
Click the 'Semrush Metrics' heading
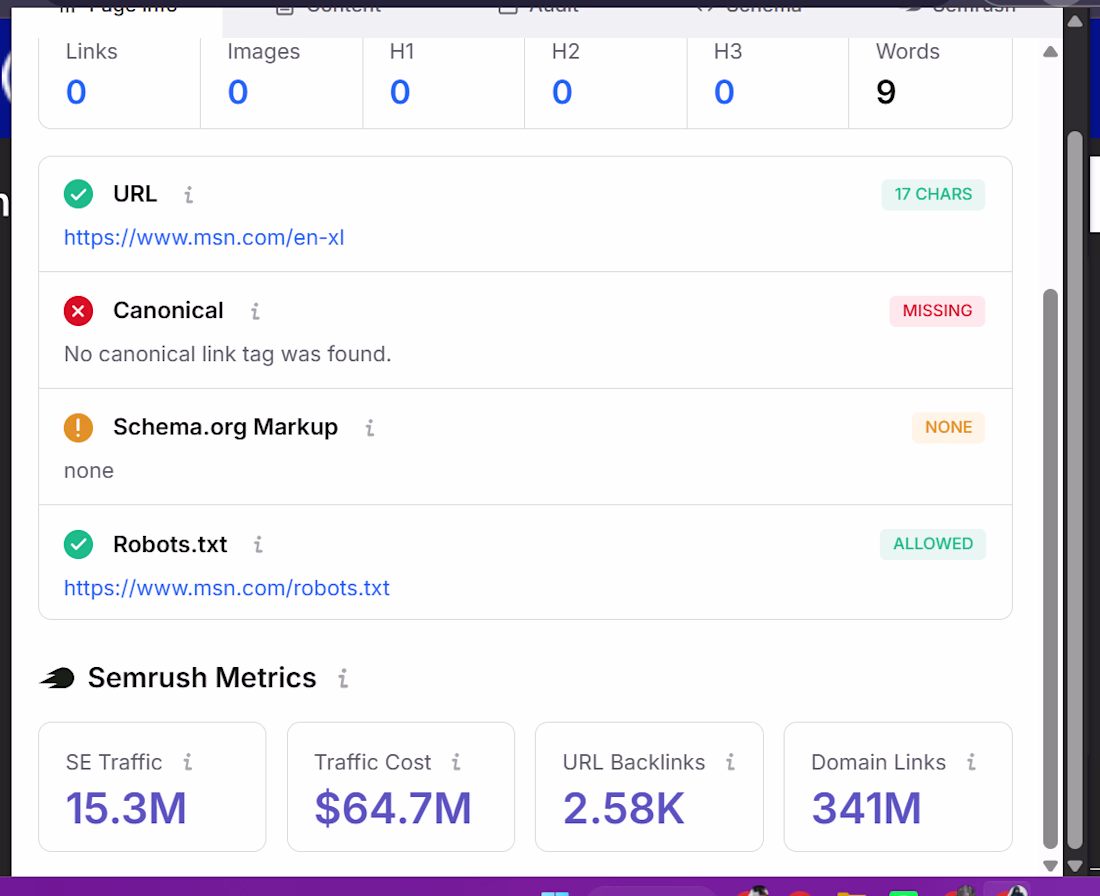click(x=202, y=678)
